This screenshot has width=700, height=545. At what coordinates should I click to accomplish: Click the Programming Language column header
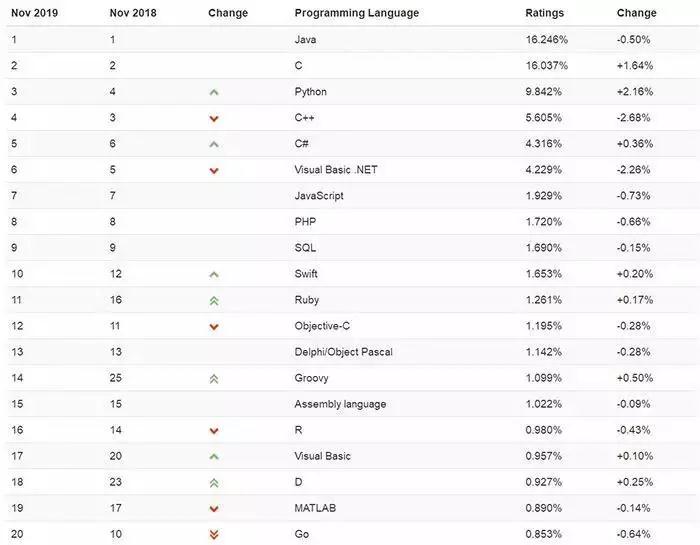click(356, 13)
